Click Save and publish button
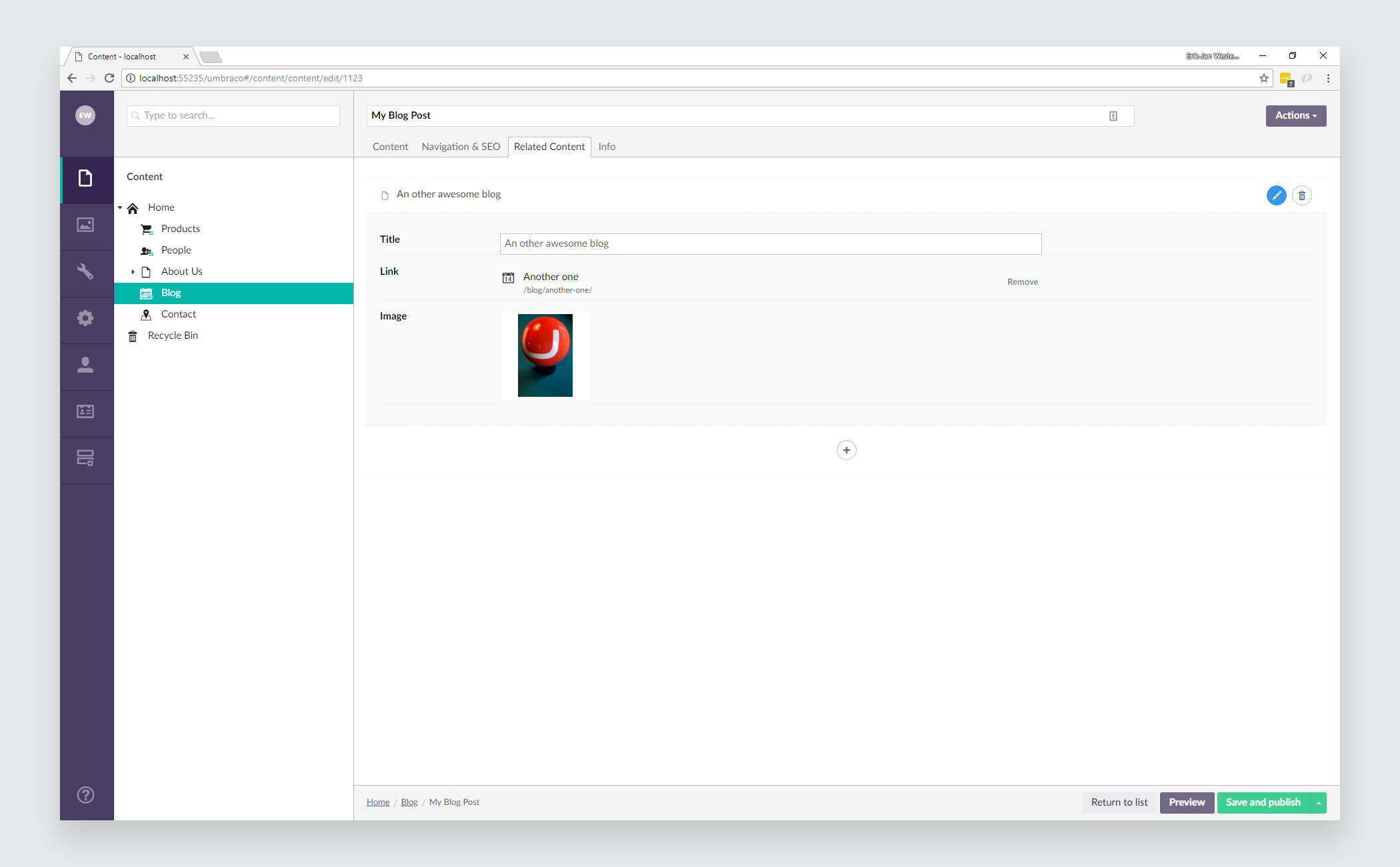Viewport: 1400px width, 867px height. (x=1264, y=801)
